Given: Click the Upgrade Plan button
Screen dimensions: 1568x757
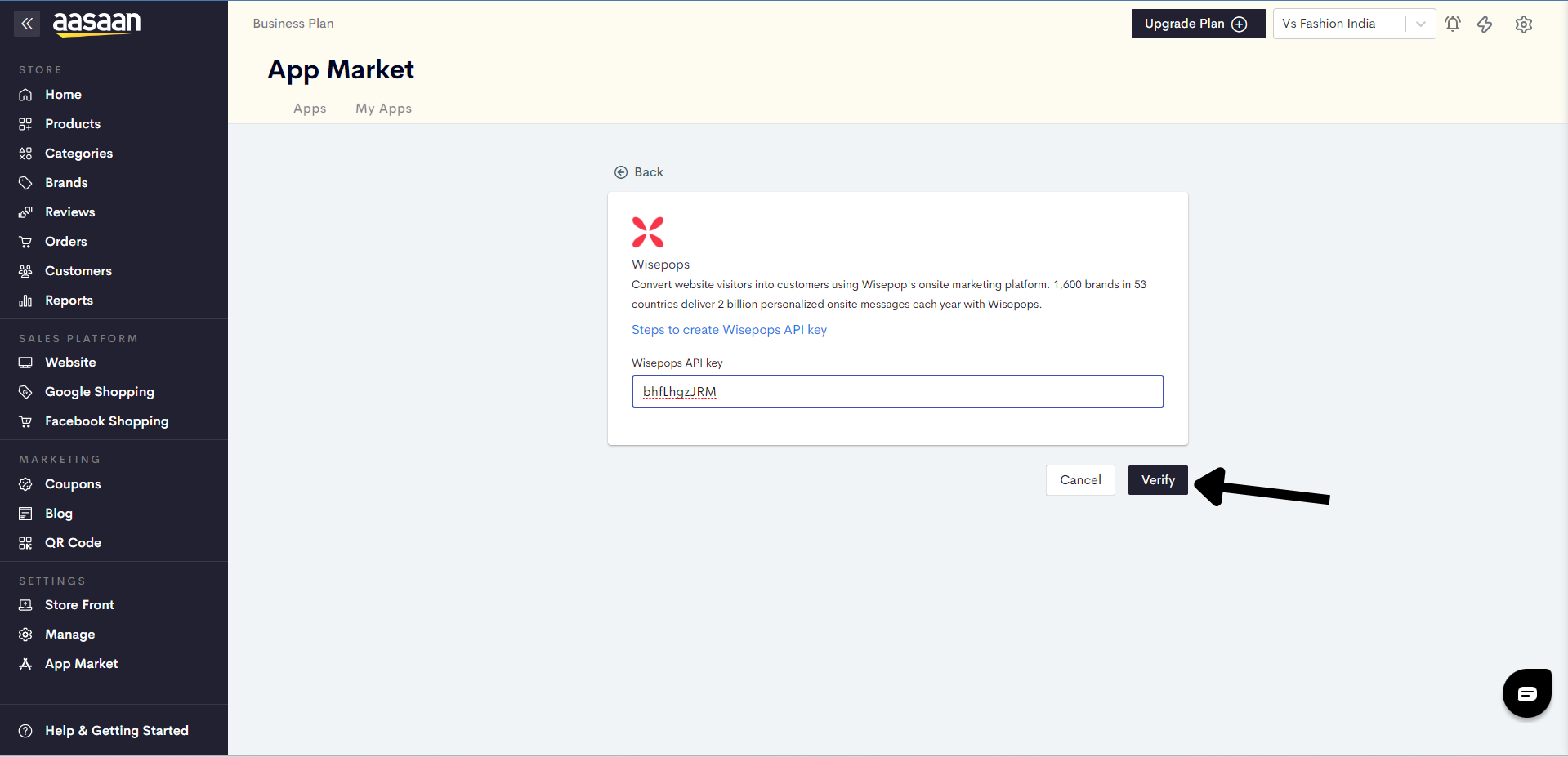Looking at the screenshot, I should click(1199, 24).
